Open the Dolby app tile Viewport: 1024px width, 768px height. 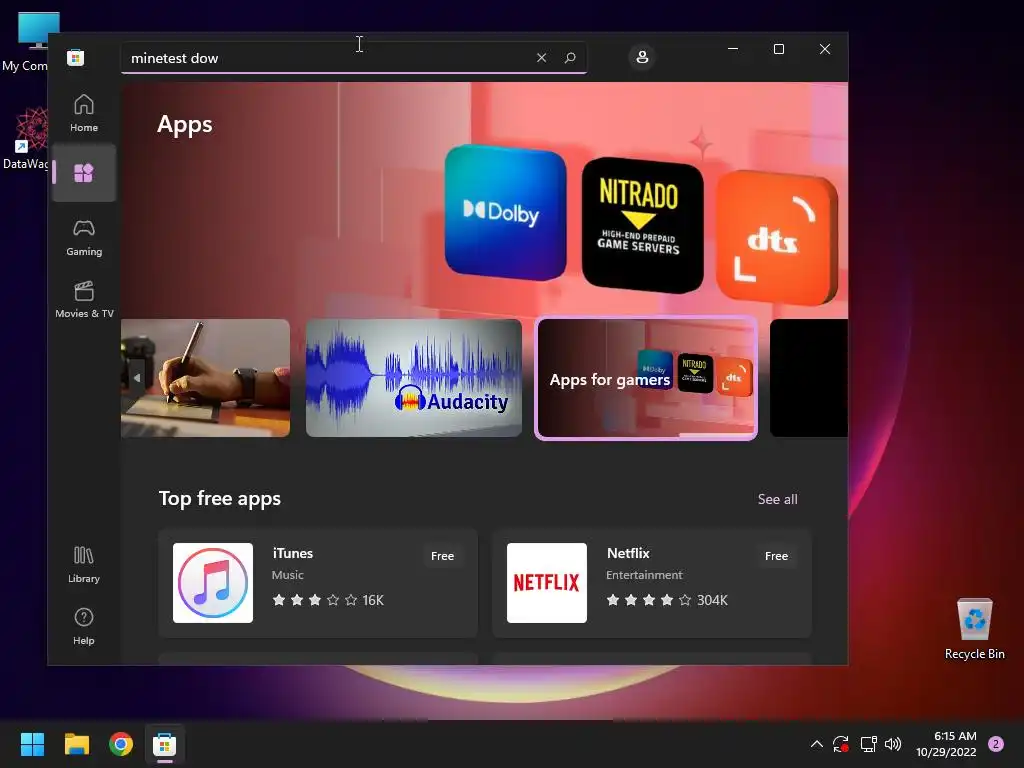[505, 212]
